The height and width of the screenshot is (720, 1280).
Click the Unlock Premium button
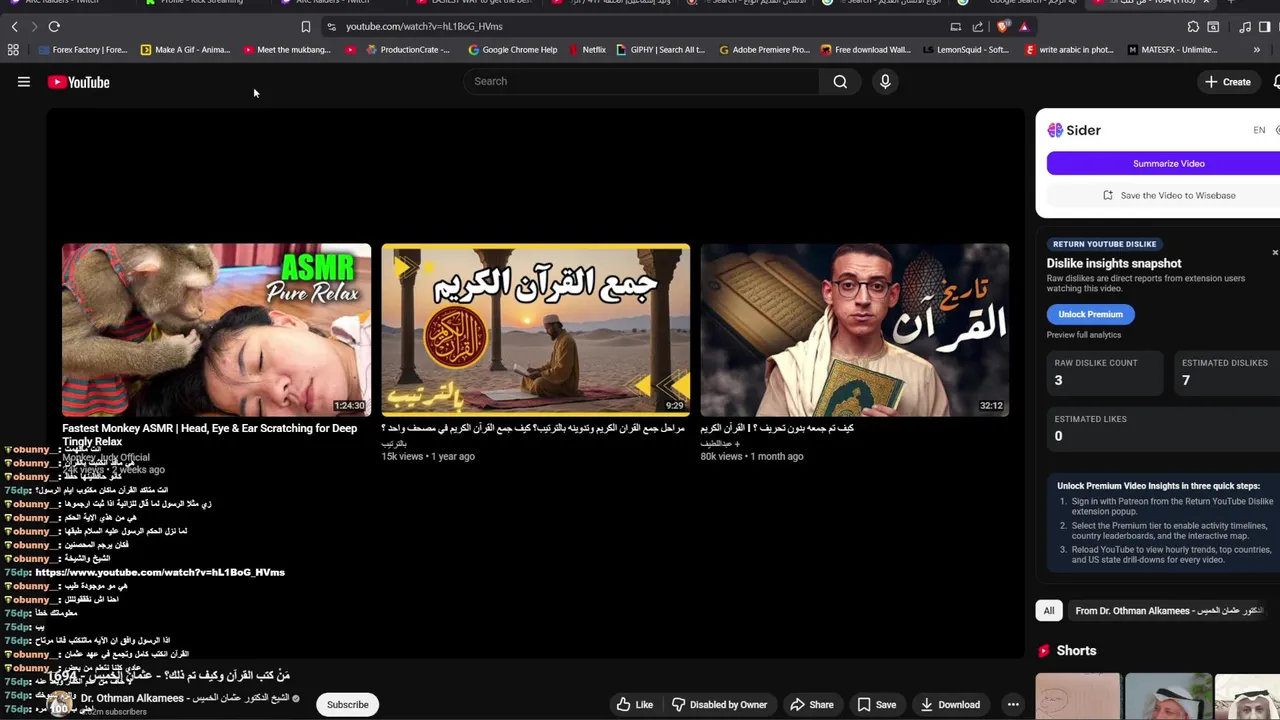coord(1090,314)
